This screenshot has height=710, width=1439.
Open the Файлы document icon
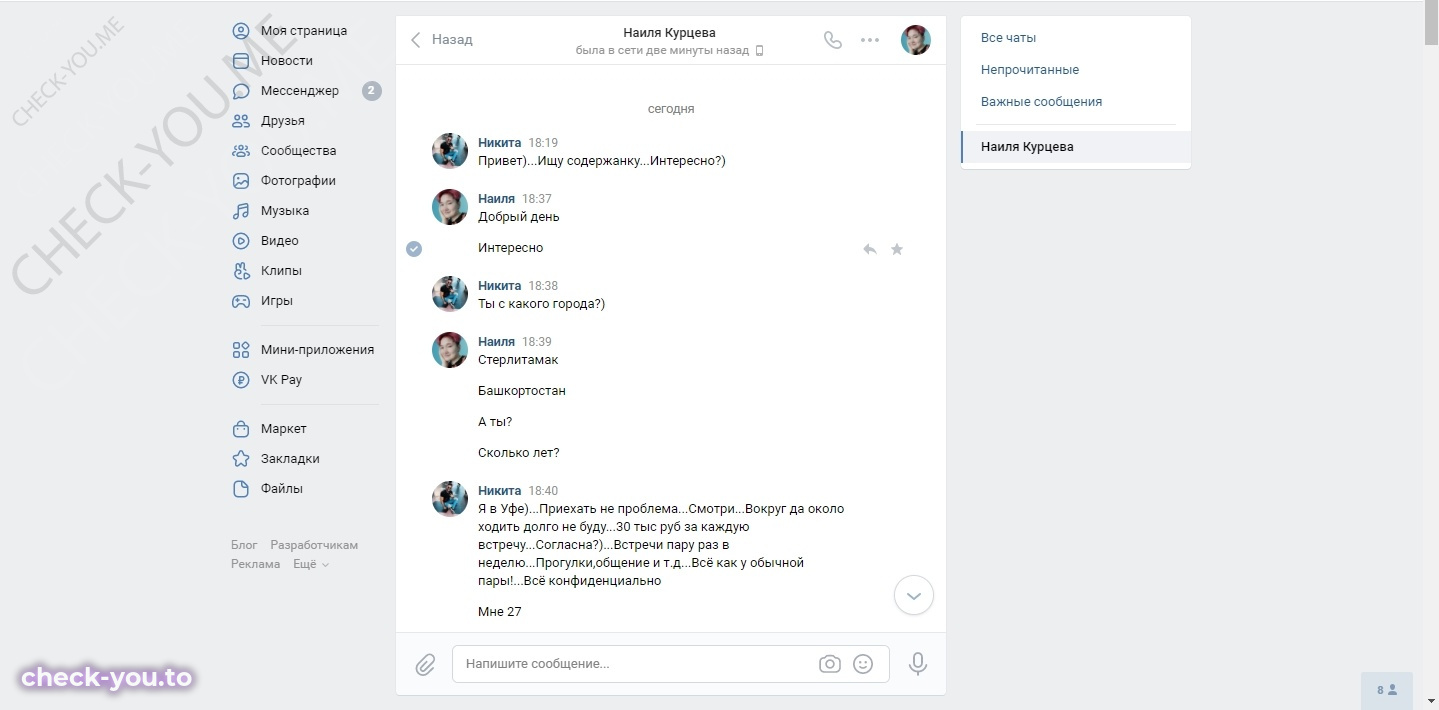(x=241, y=489)
